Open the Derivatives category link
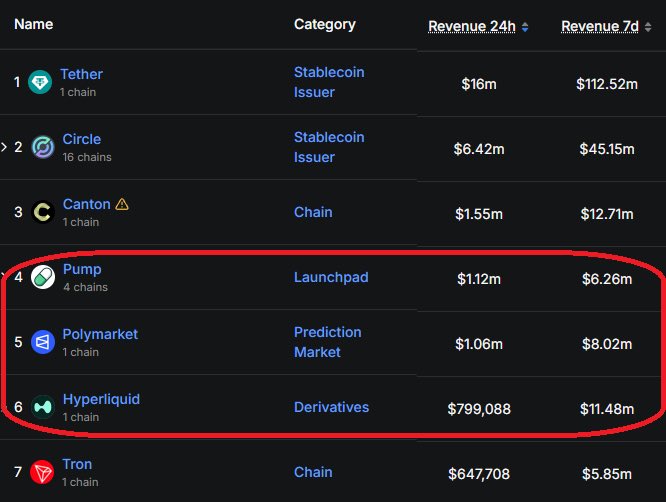666x502 pixels. coord(331,407)
